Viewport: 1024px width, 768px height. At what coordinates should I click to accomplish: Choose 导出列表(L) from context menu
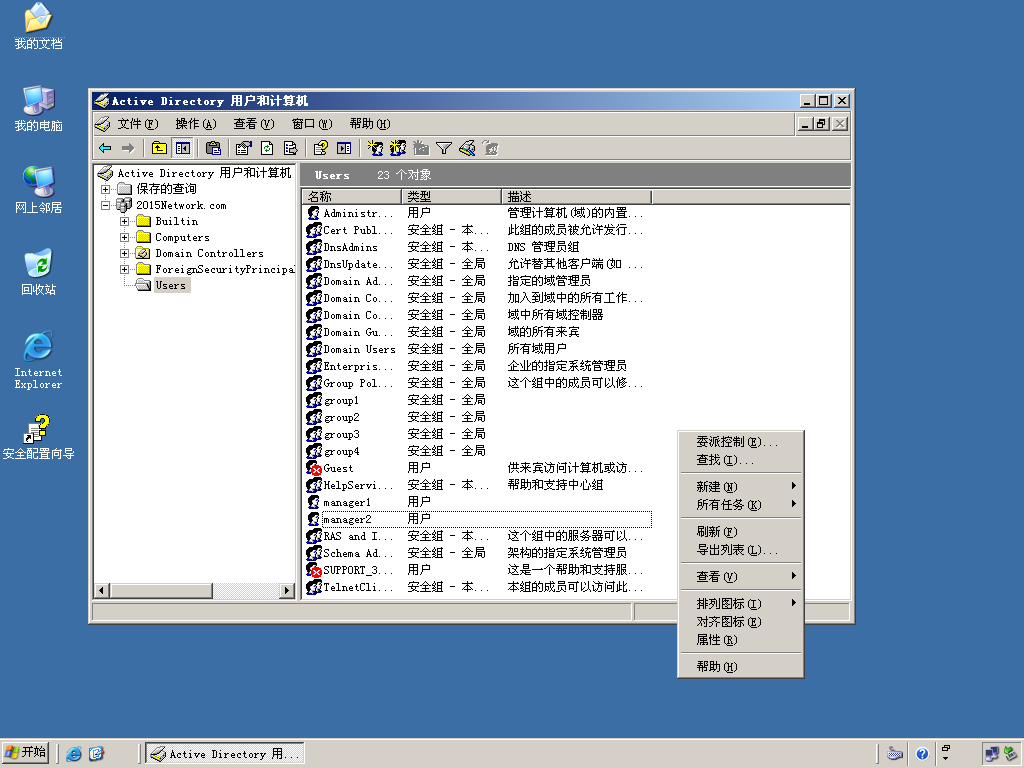click(x=741, y=550)
